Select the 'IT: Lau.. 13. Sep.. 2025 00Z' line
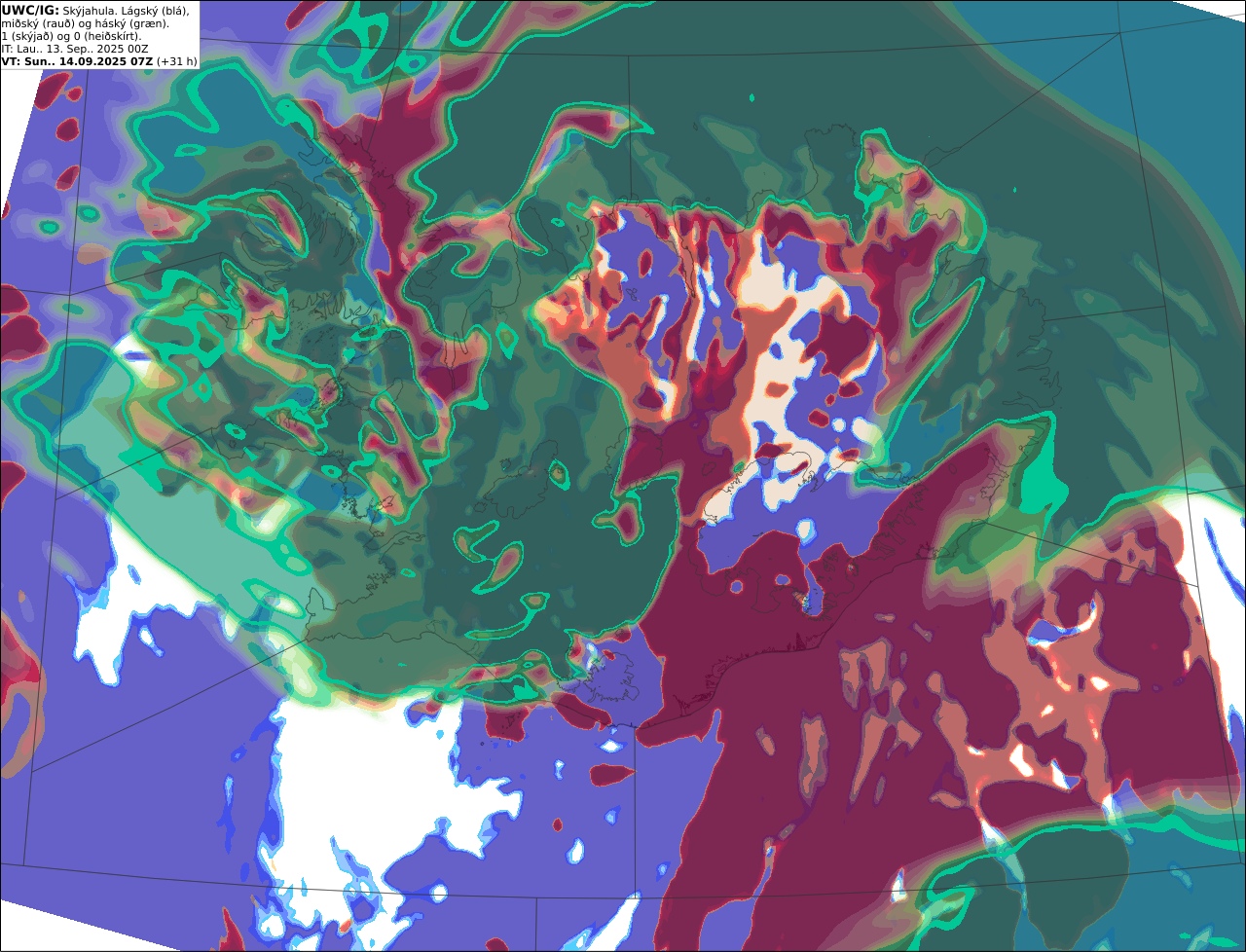1246x952 pixels. [x=75, y=49]
